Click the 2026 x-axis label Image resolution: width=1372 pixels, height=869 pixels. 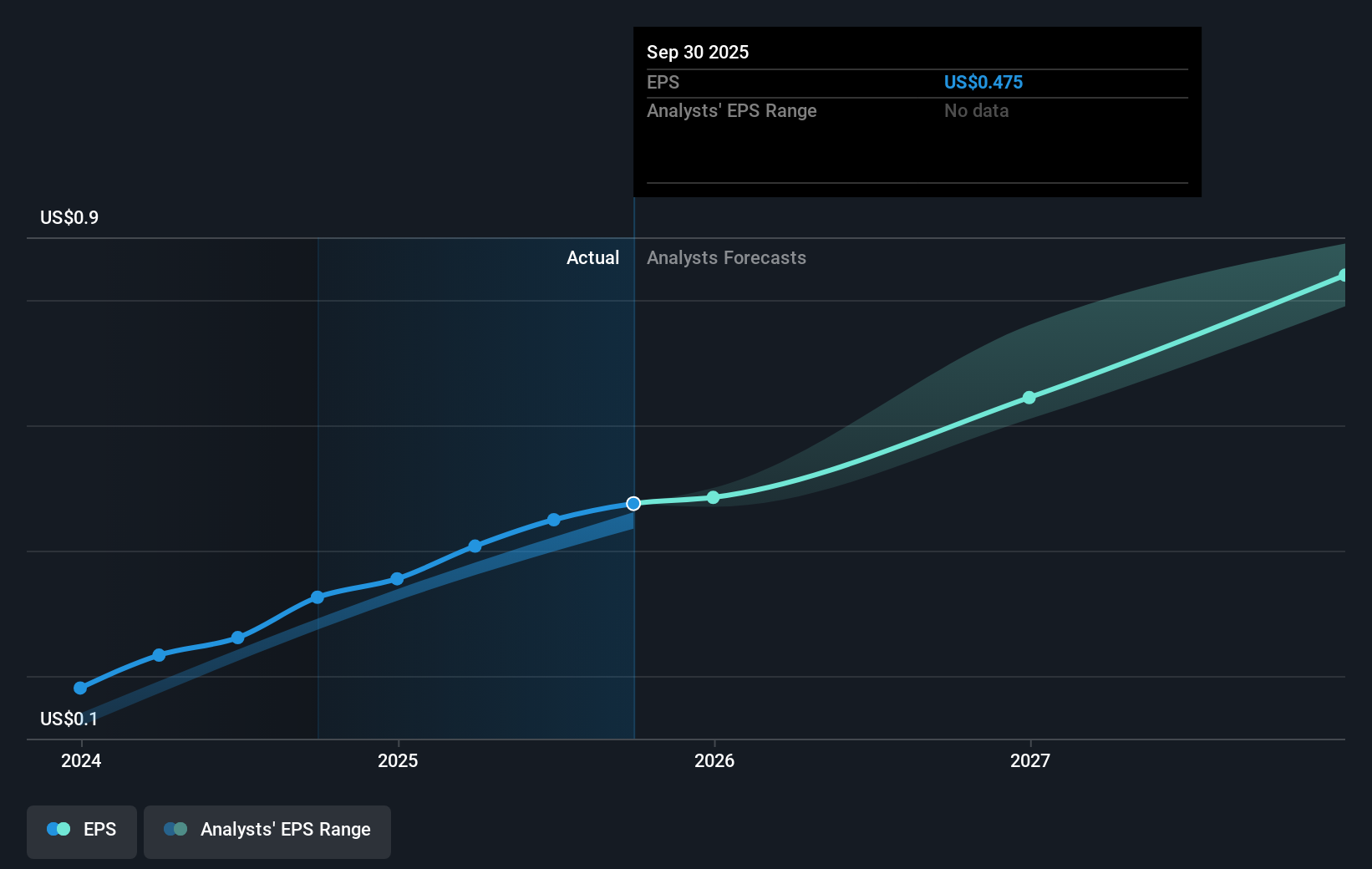click(x=714, y=760)
